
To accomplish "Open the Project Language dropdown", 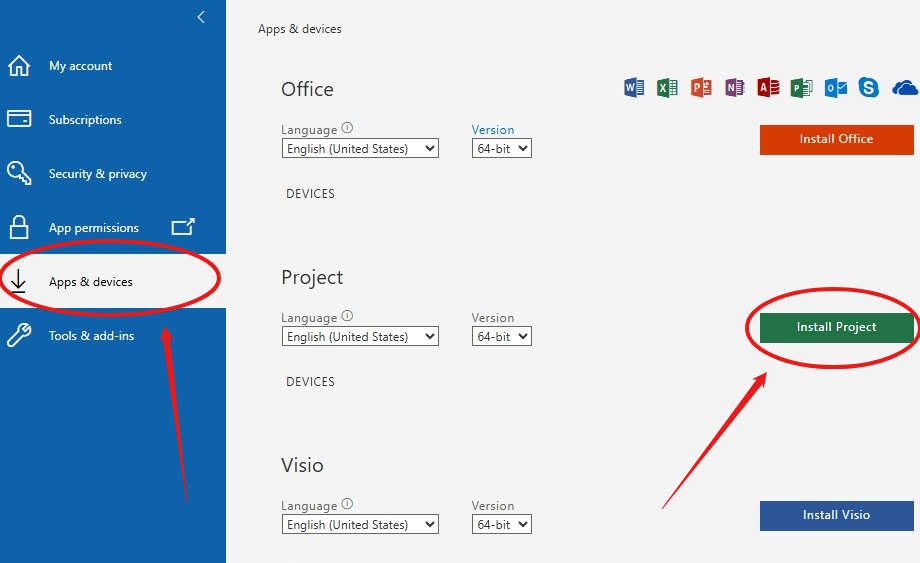I will [360, 337].
